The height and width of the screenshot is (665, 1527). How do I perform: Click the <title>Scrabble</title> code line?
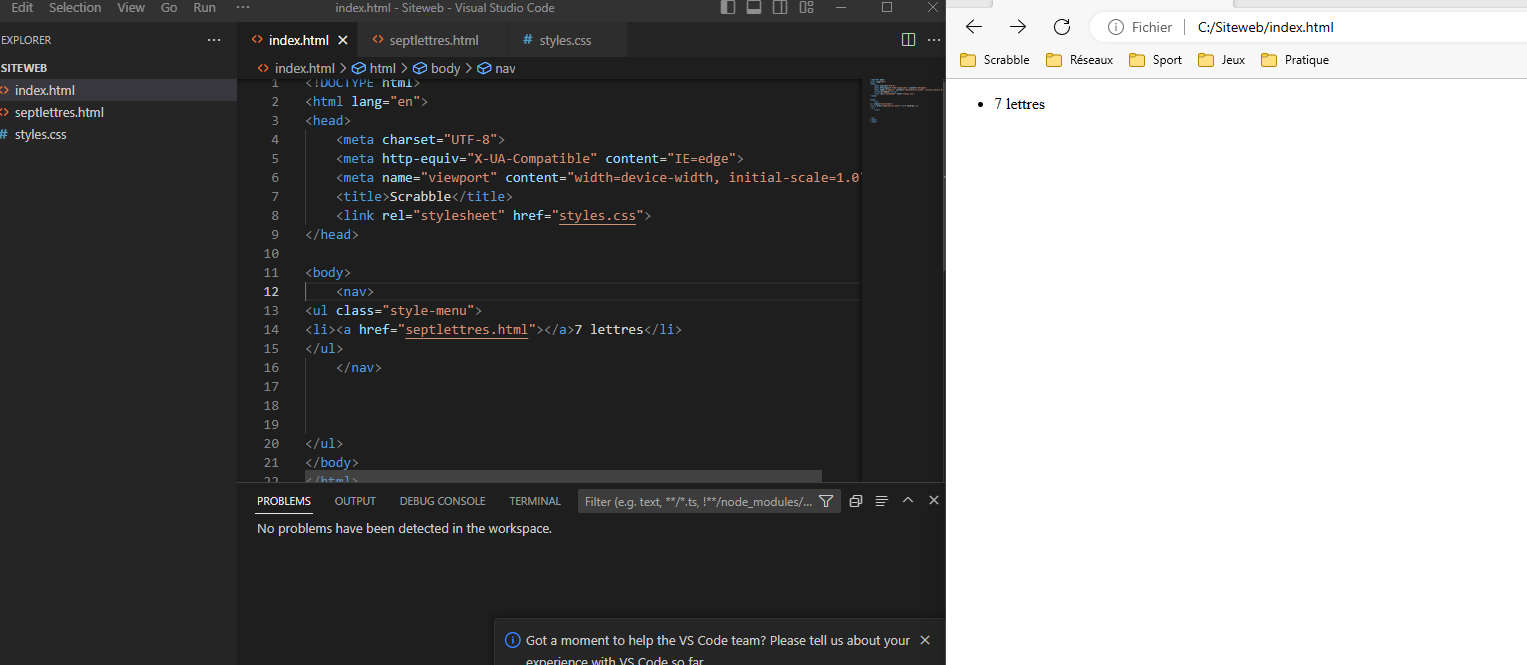point(424,196)
